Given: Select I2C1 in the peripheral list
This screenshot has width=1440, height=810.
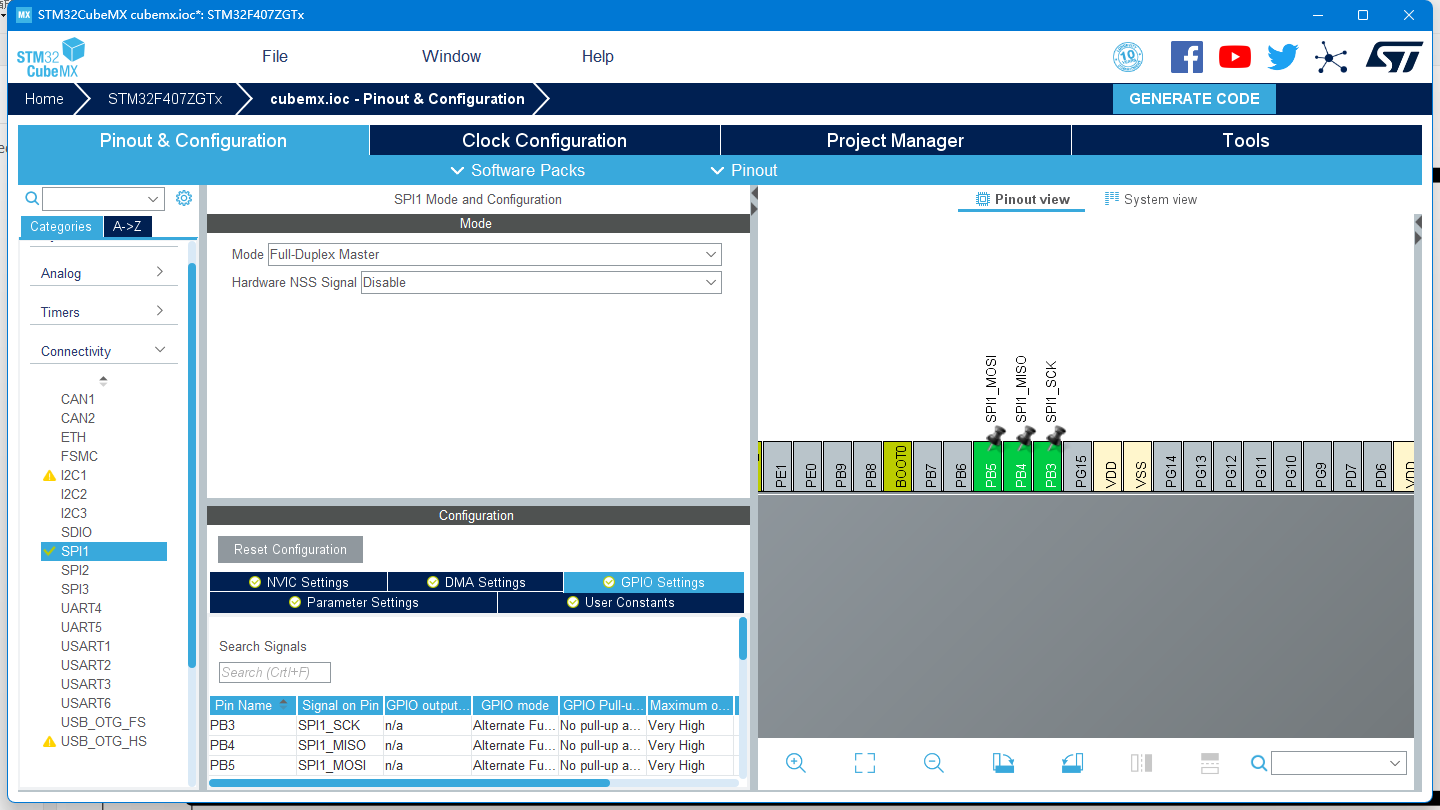Looking at the screenshot, I should point(74,475).
